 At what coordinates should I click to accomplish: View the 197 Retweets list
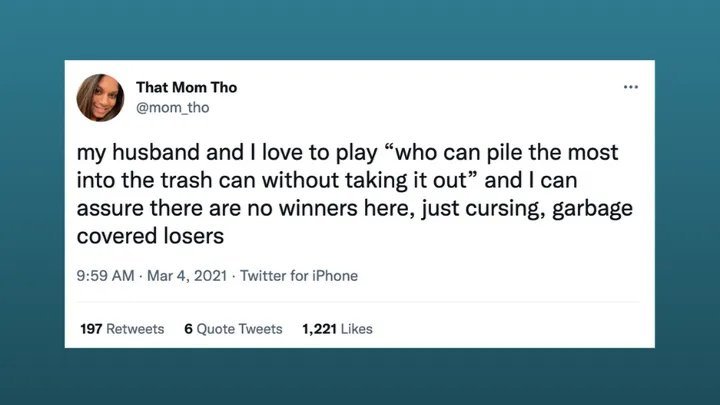click(121, 328)
